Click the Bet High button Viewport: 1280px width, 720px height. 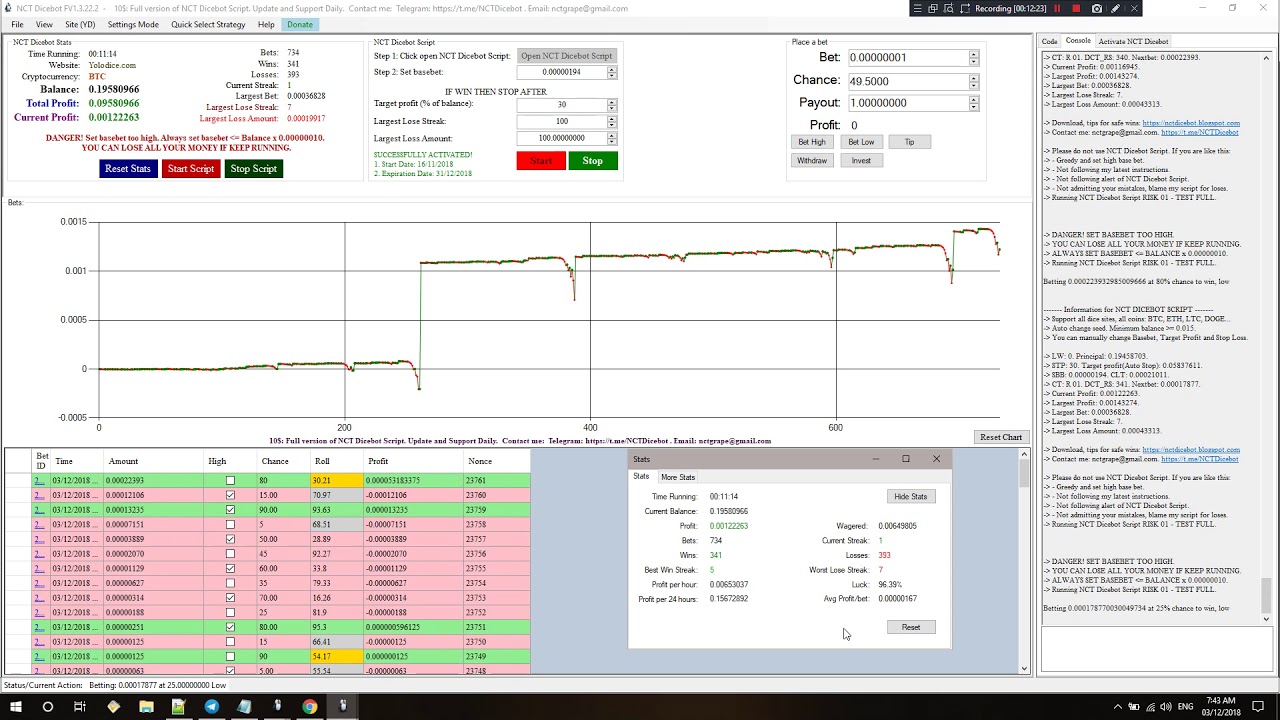tap(812, 142)
